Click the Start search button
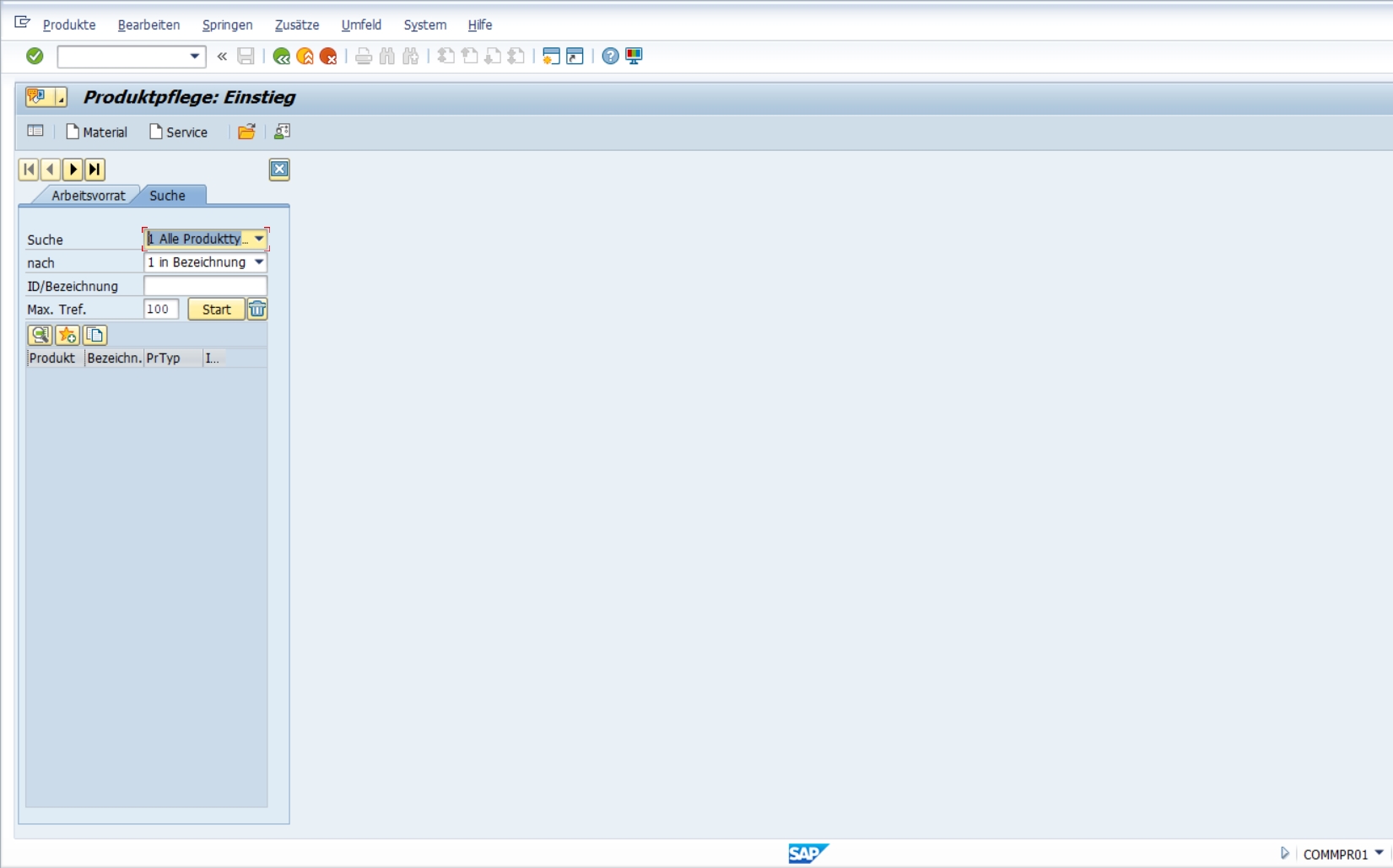This screenshot has height=868, width=1393. (216, 310)
